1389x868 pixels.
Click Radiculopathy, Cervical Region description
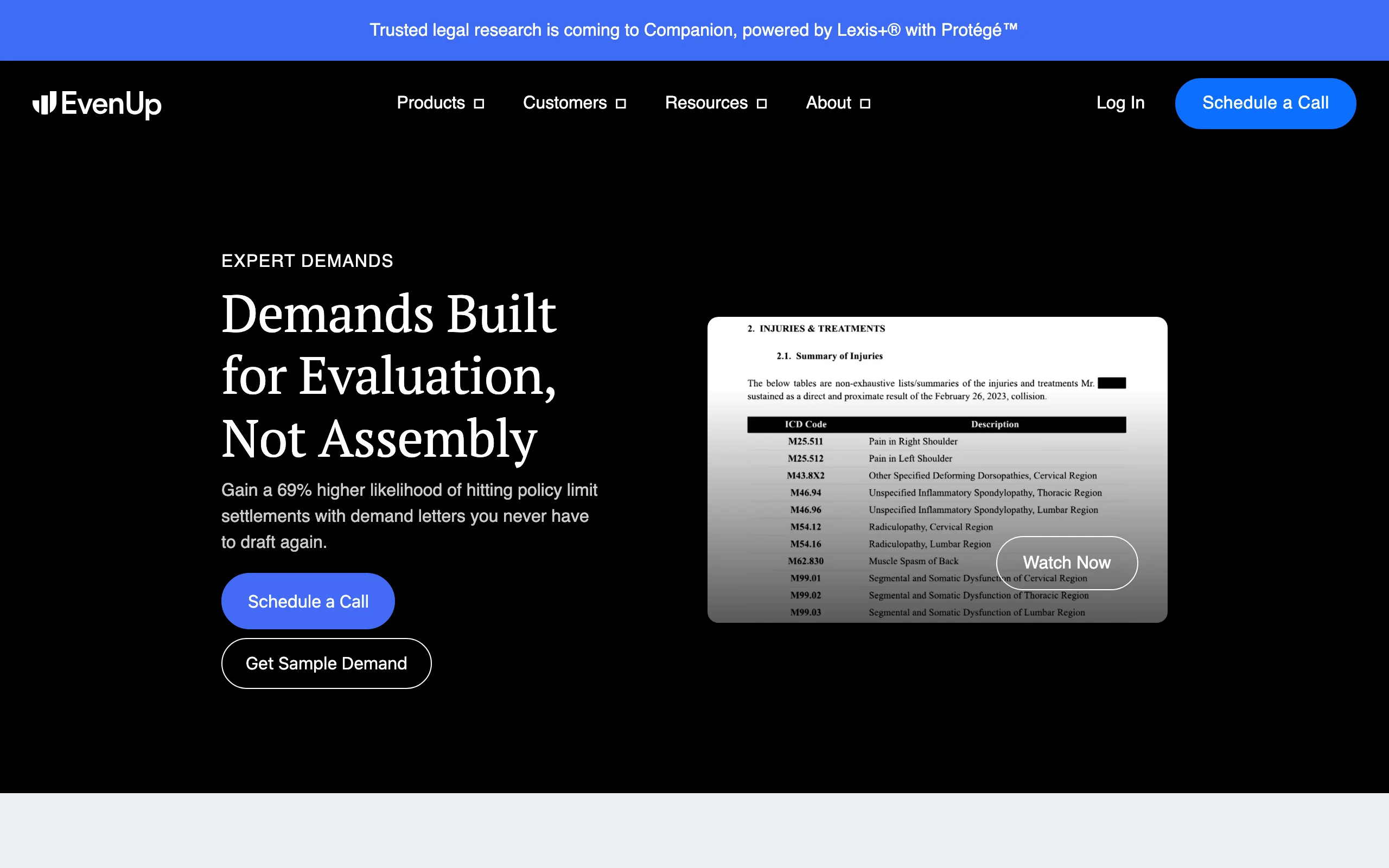point(931,526)
